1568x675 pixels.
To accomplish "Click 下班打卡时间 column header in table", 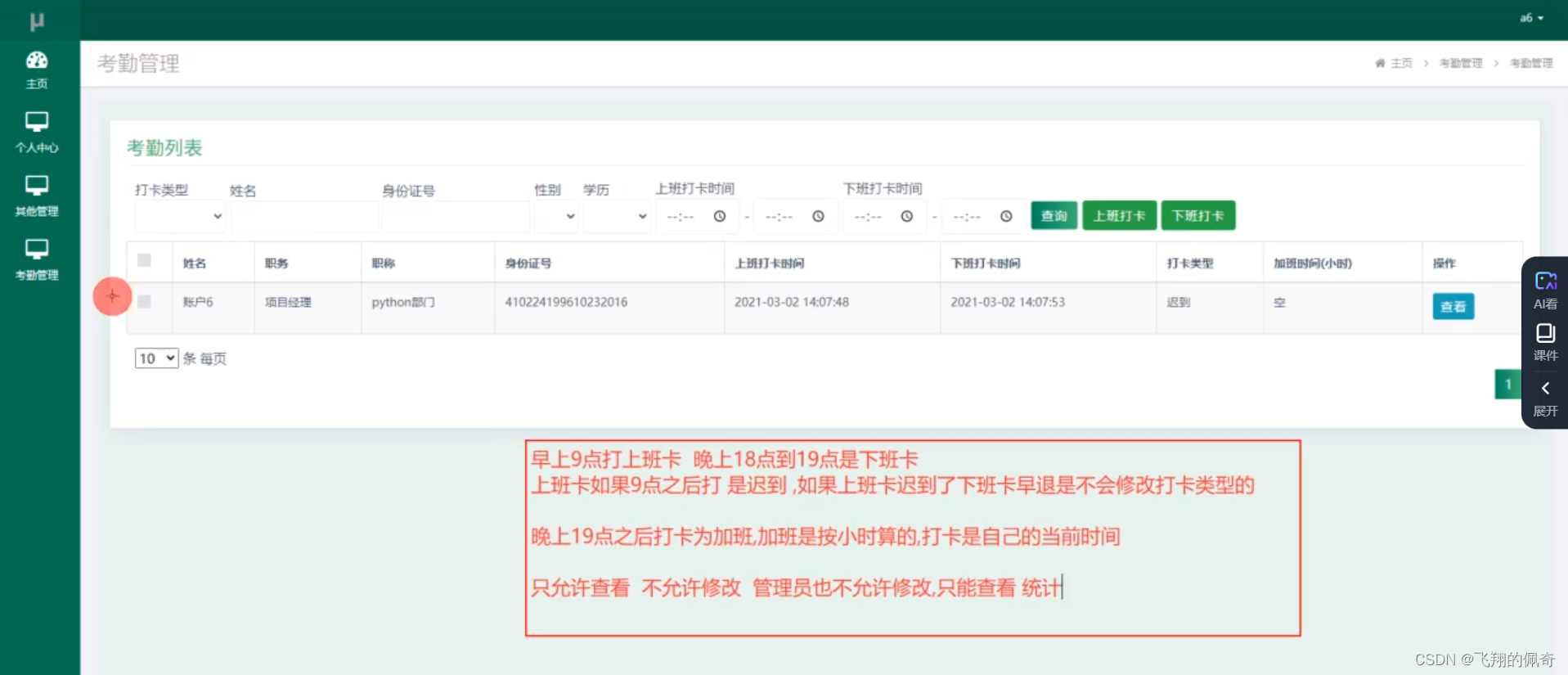I will (x=986, y=263).
